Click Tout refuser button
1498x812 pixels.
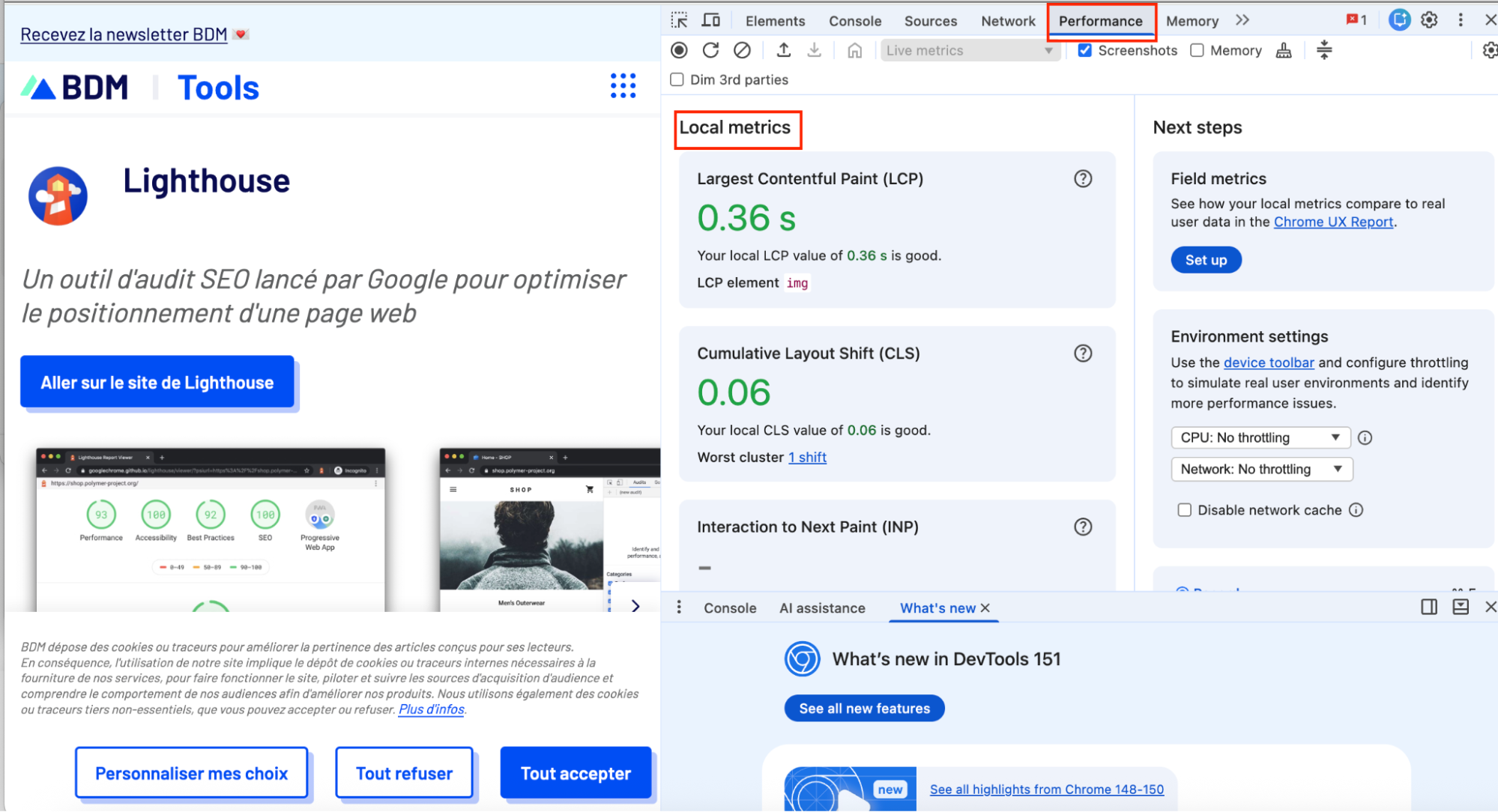404,773
